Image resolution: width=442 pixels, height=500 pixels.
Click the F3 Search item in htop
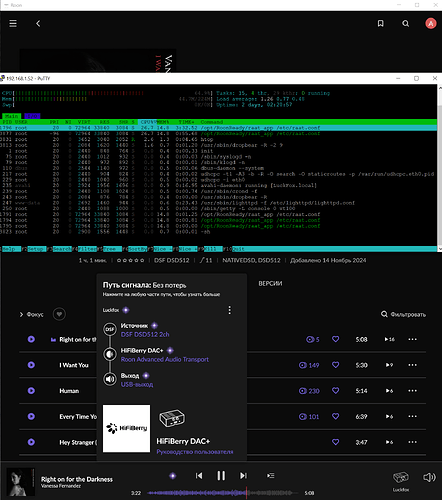tap(59, 249)
